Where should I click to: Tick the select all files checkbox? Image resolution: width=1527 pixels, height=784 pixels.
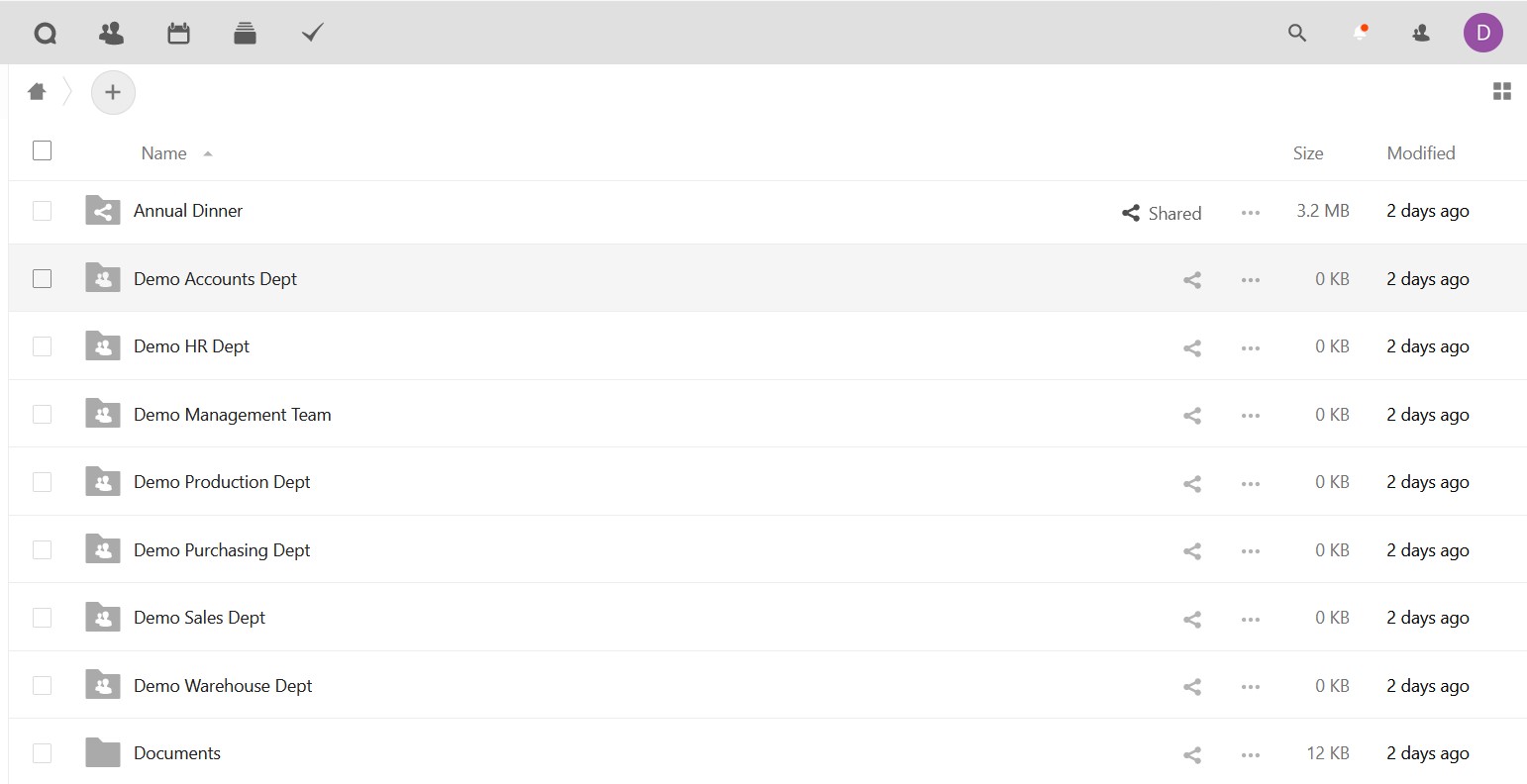42,150
